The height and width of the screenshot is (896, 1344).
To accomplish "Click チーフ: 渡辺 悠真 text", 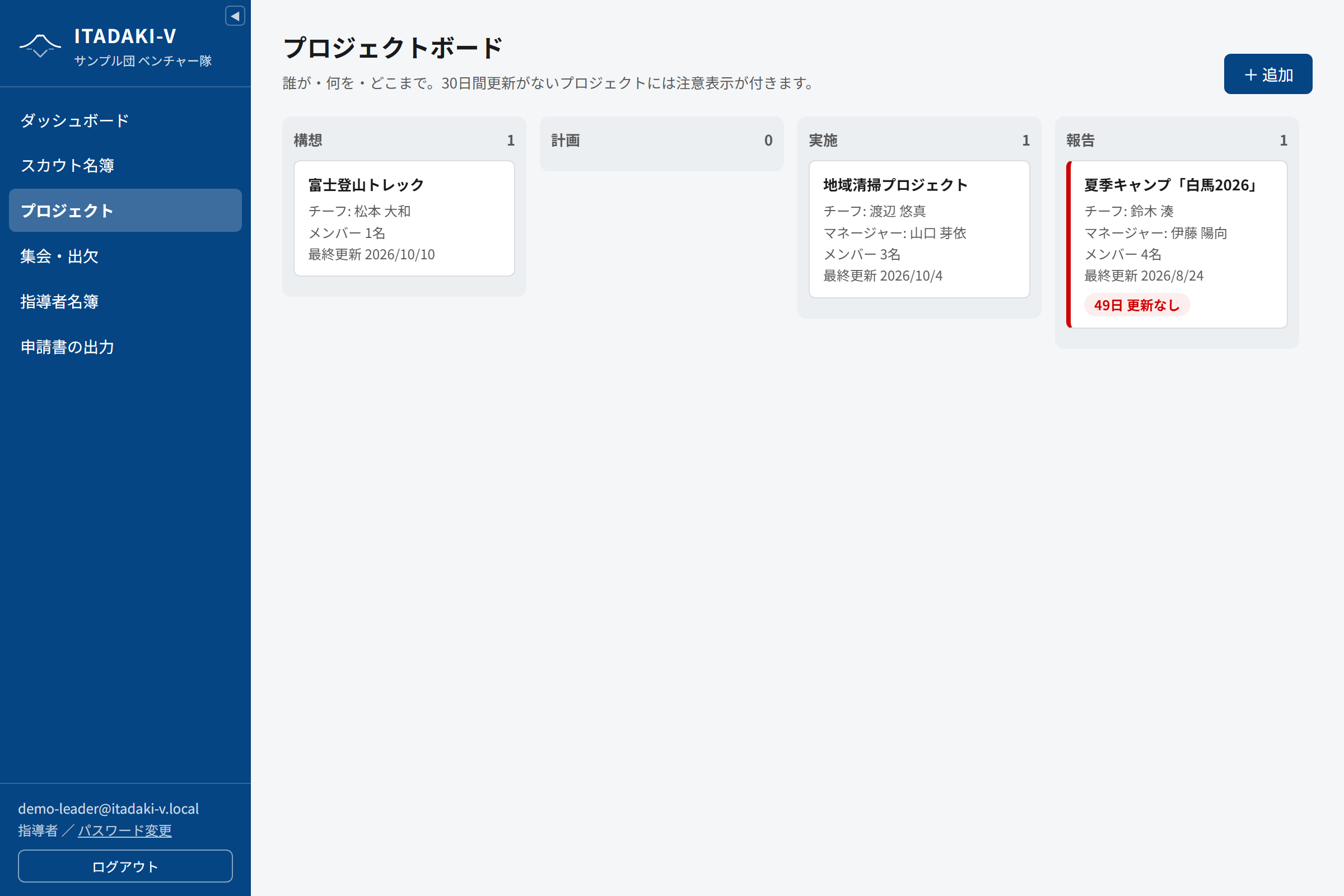I will tap(874, 212).
